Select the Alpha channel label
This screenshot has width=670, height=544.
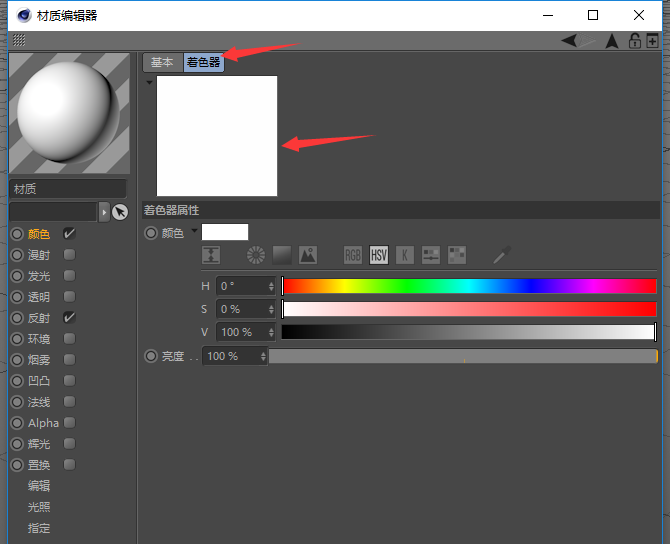(43, 423)
